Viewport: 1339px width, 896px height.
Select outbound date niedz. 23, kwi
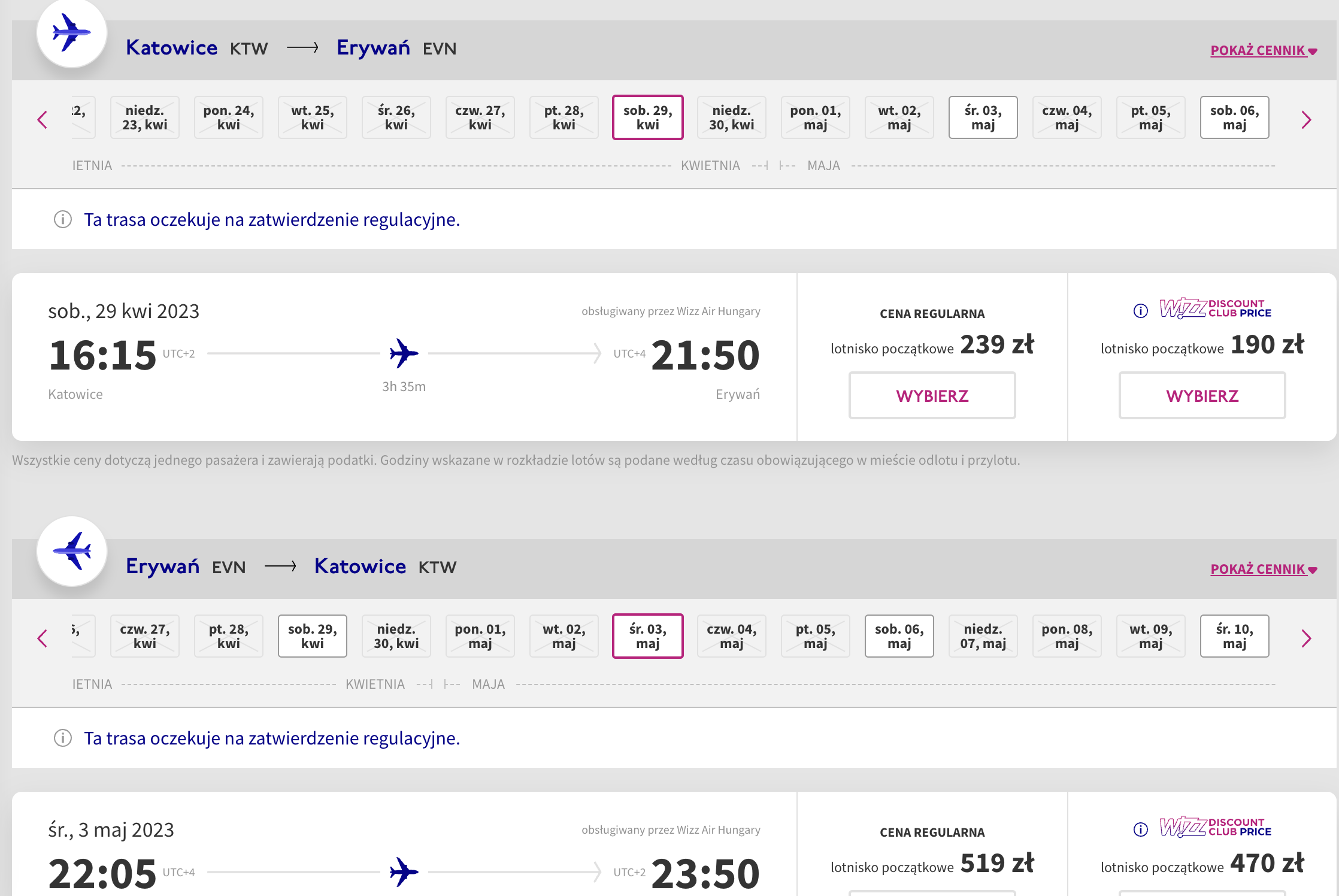(x=145, y=117)
